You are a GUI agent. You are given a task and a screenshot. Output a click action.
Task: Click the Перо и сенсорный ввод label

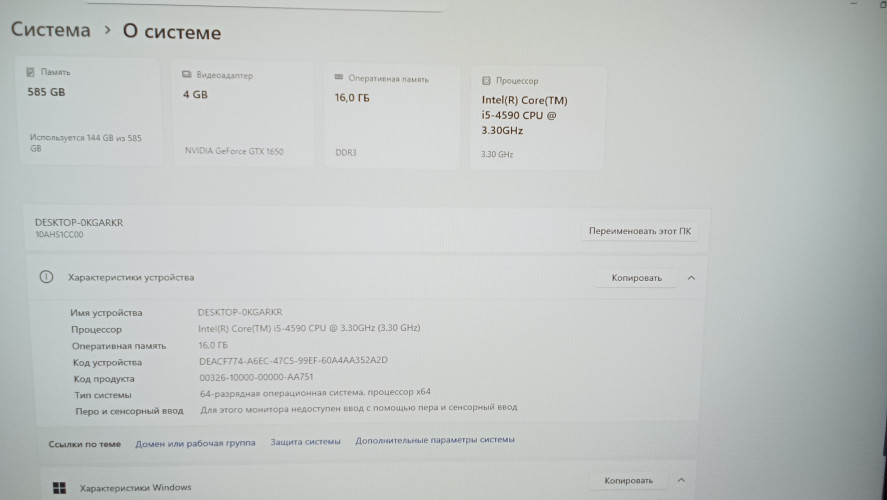click(130, 411)
